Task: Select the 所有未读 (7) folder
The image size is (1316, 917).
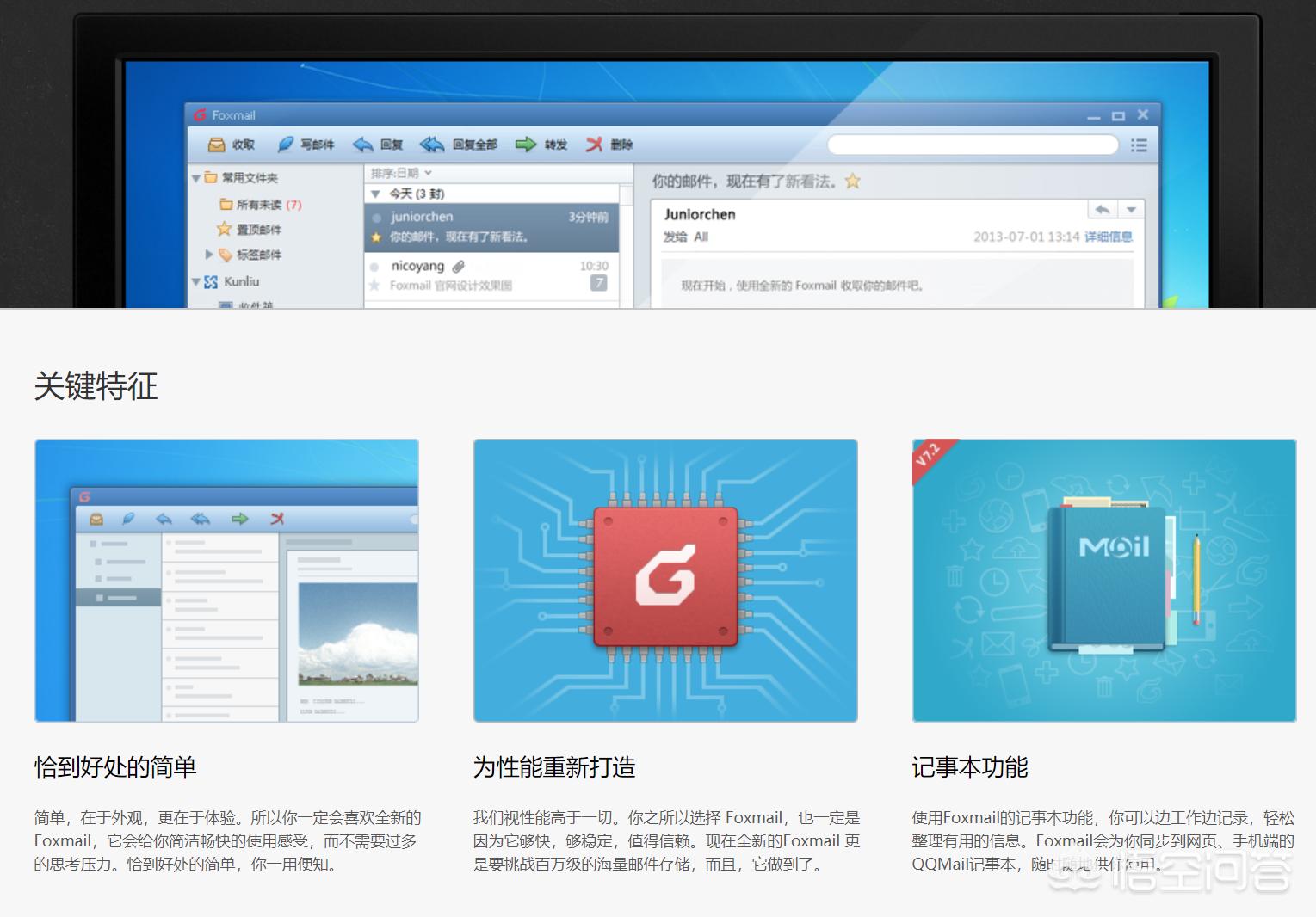Action: pyautogui.click(x=260, y=205)
